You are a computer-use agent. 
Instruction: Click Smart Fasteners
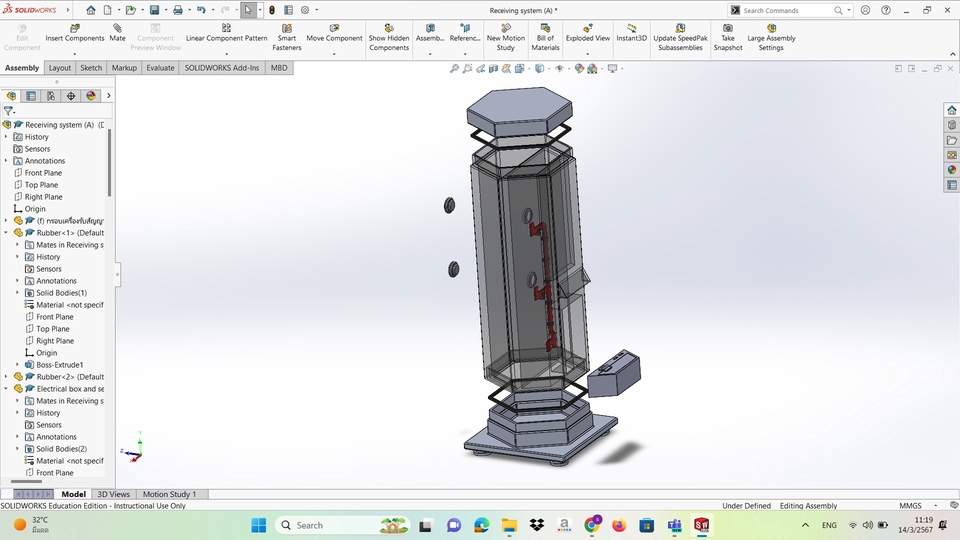287,37
